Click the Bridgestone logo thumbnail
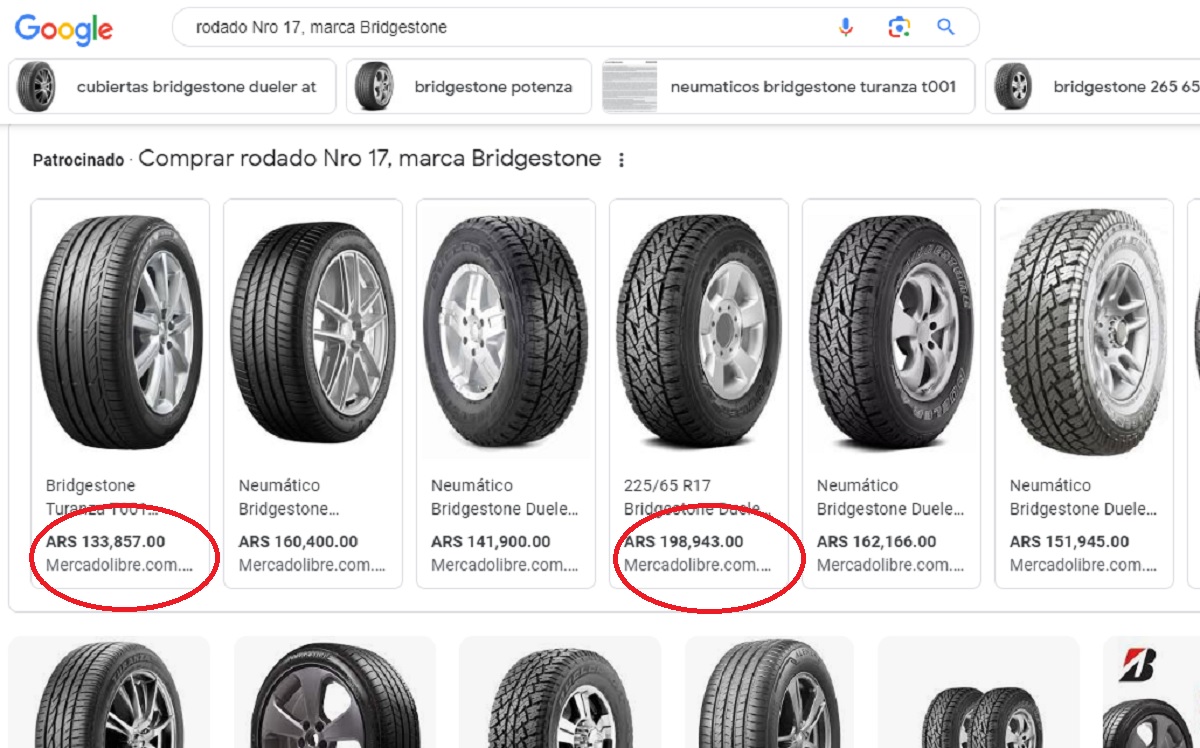This screenshot has width=1200, height=748. point(1138,665)
